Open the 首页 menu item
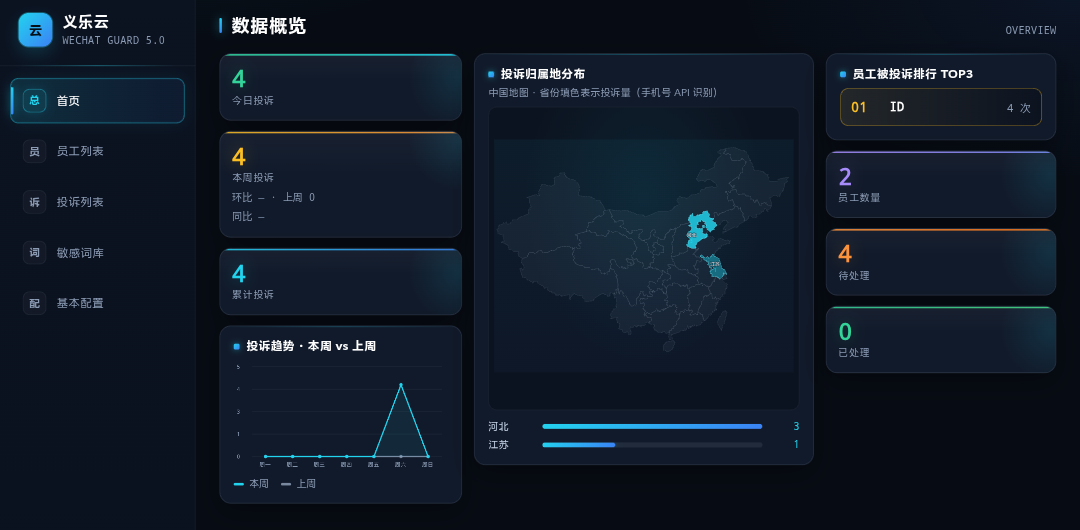 [x=98, y=101]
